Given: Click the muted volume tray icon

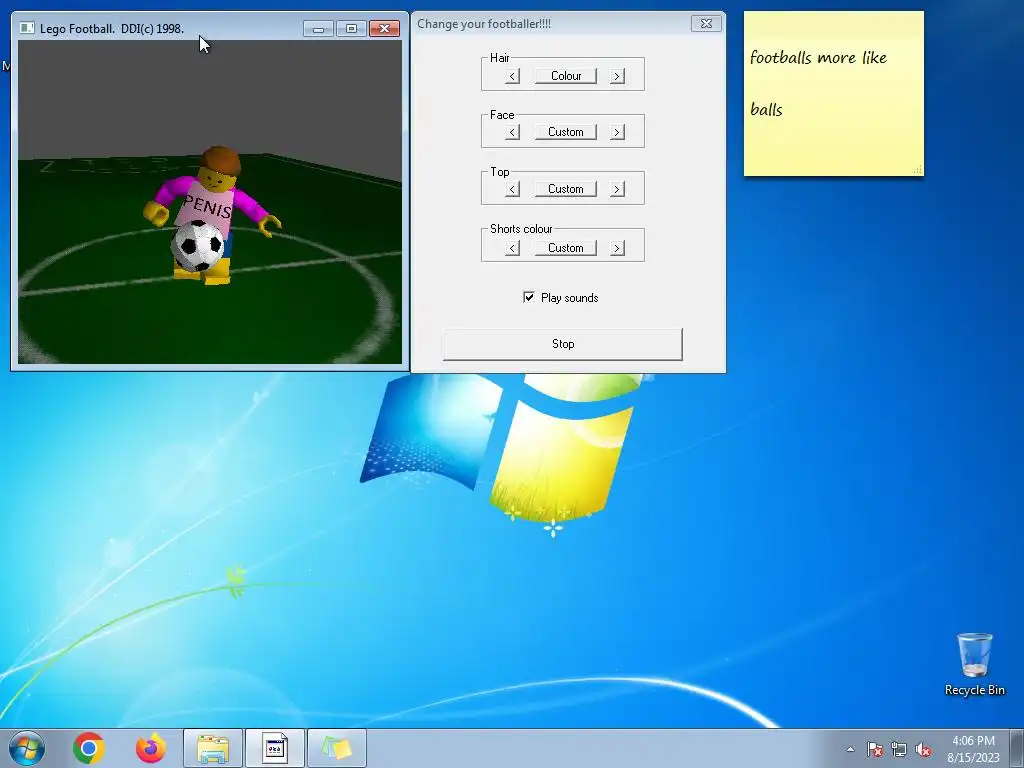Looking at the screenshot, I should (923, 749).
